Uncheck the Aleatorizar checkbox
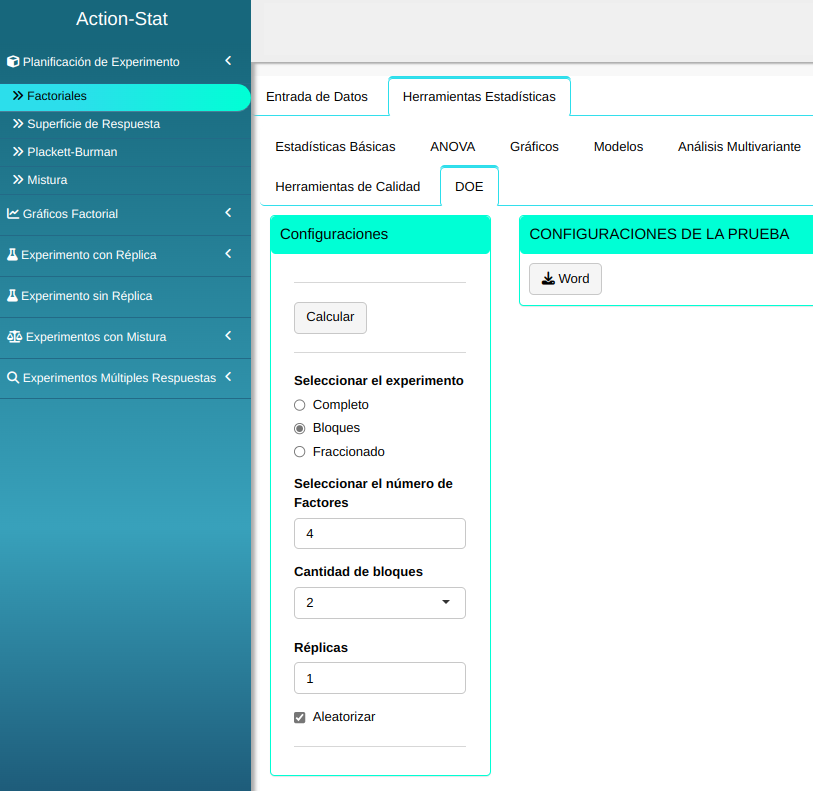 [x=300, y=717]
